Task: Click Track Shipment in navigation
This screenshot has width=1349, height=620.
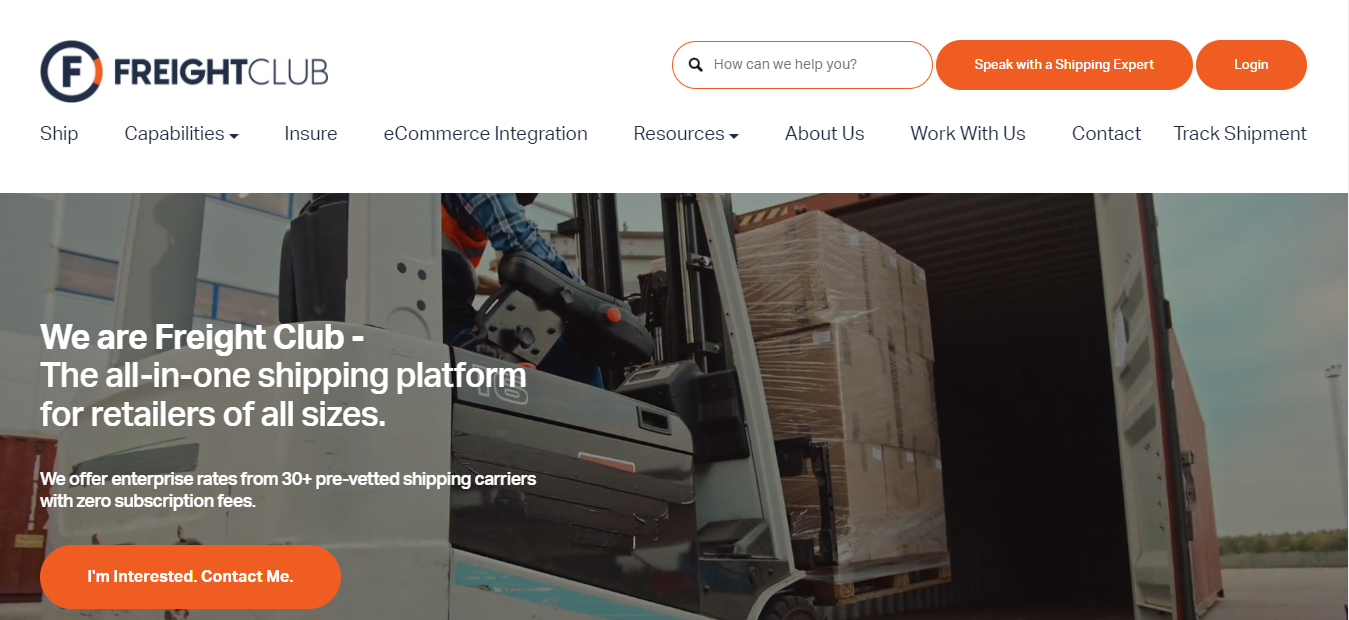Action: pyautogui.click(x=1240, y=134)
